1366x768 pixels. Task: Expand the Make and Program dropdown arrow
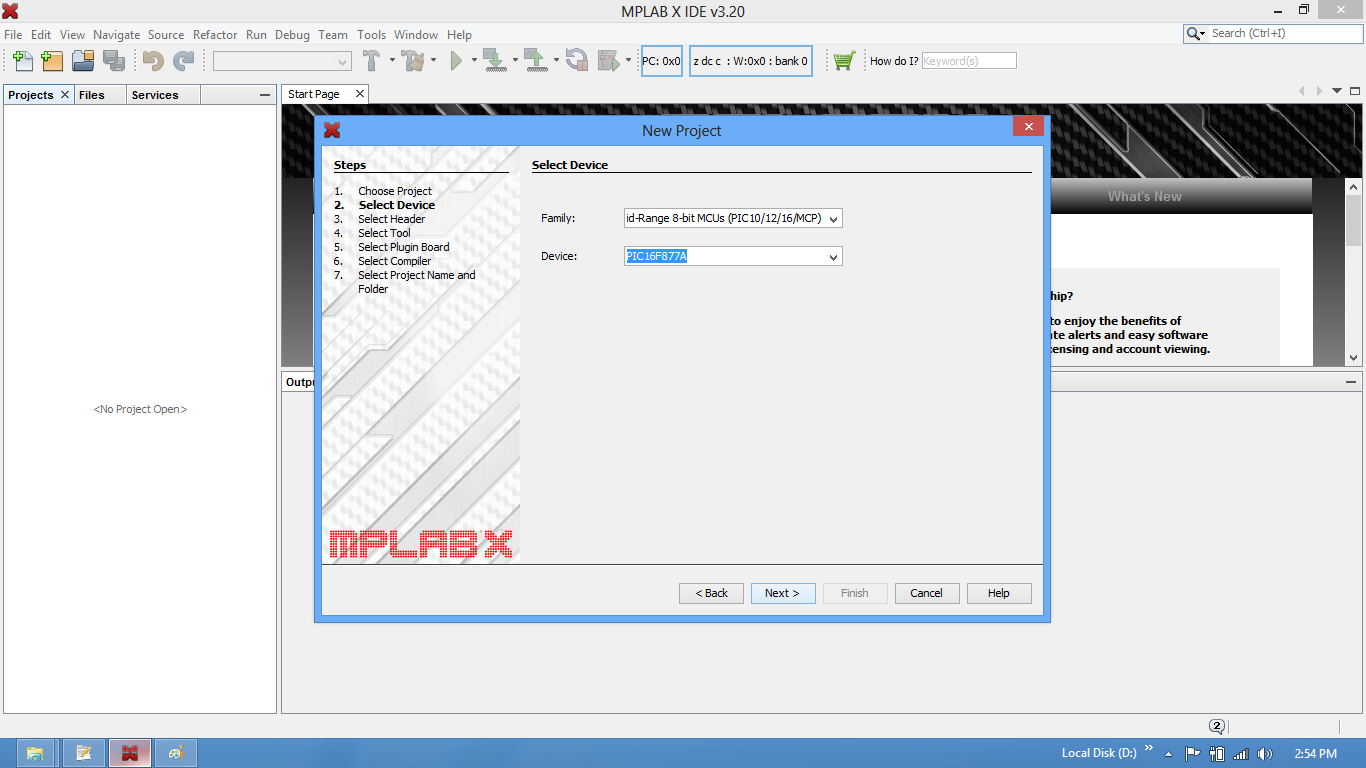click(515, 61)
